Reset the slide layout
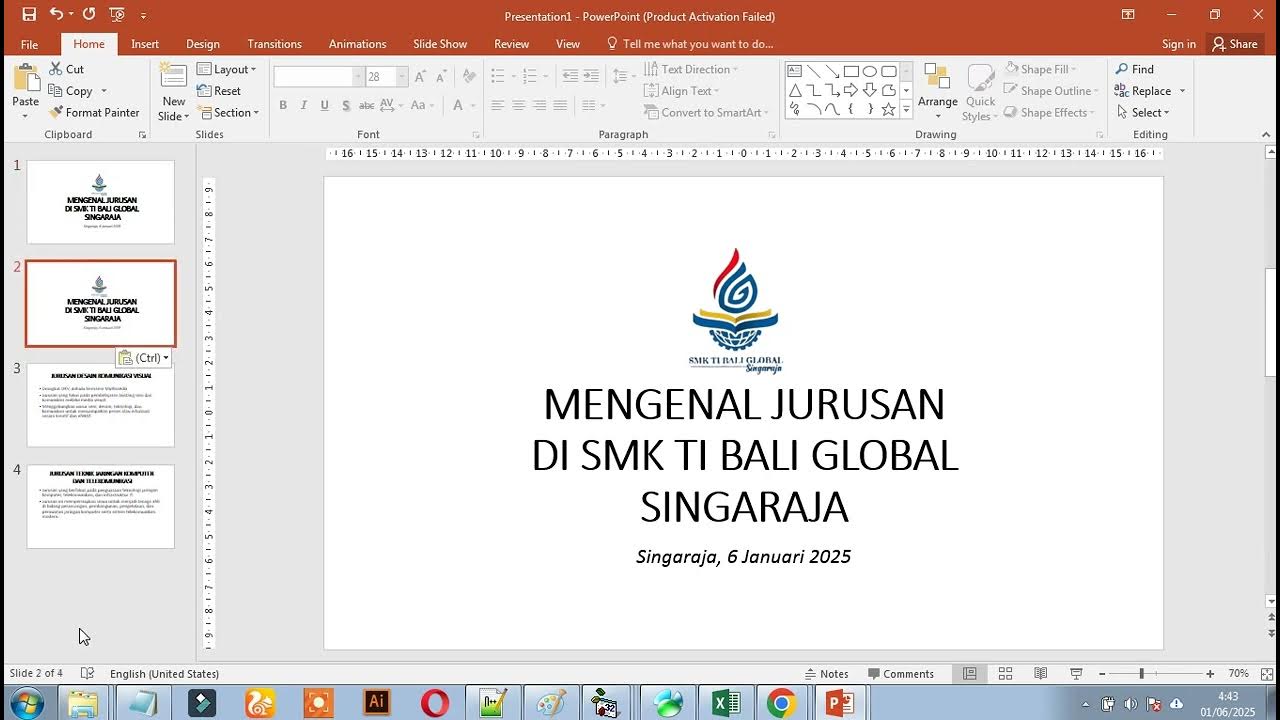This screenshot has height=720, width=1280. pyautogui.click(x=219, y=91)
